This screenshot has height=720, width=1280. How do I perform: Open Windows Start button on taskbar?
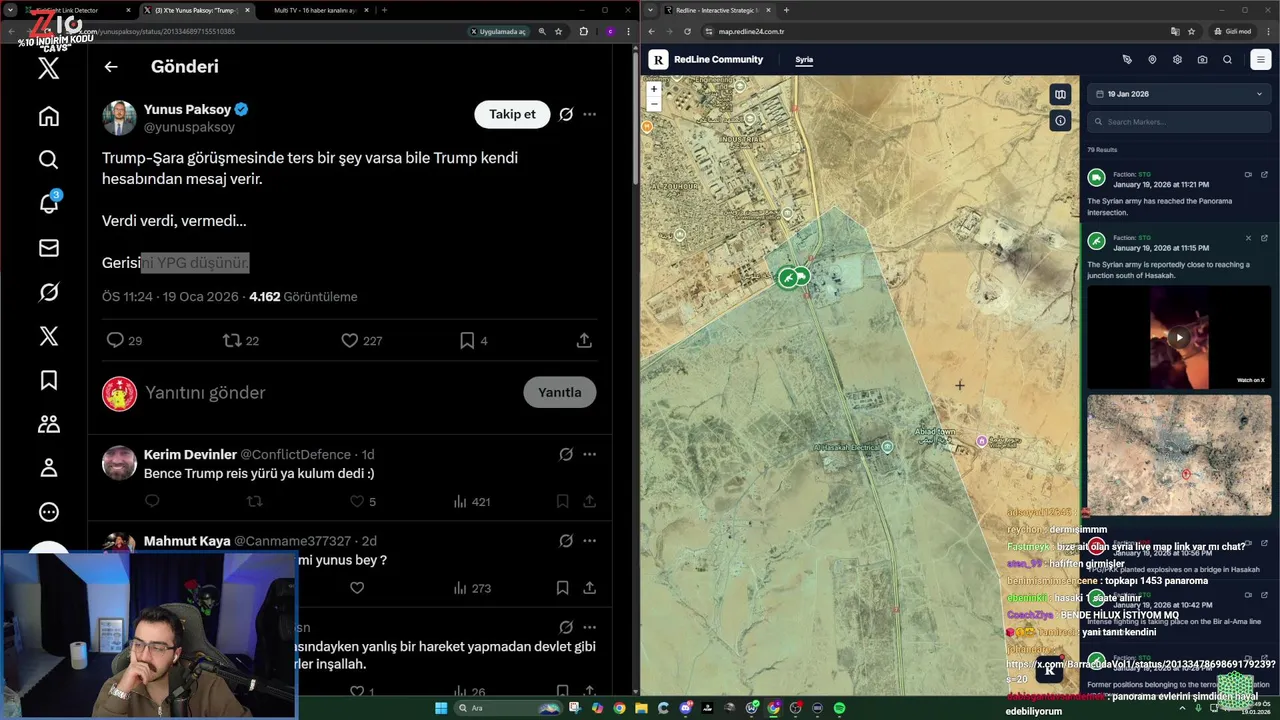point(441,708)
